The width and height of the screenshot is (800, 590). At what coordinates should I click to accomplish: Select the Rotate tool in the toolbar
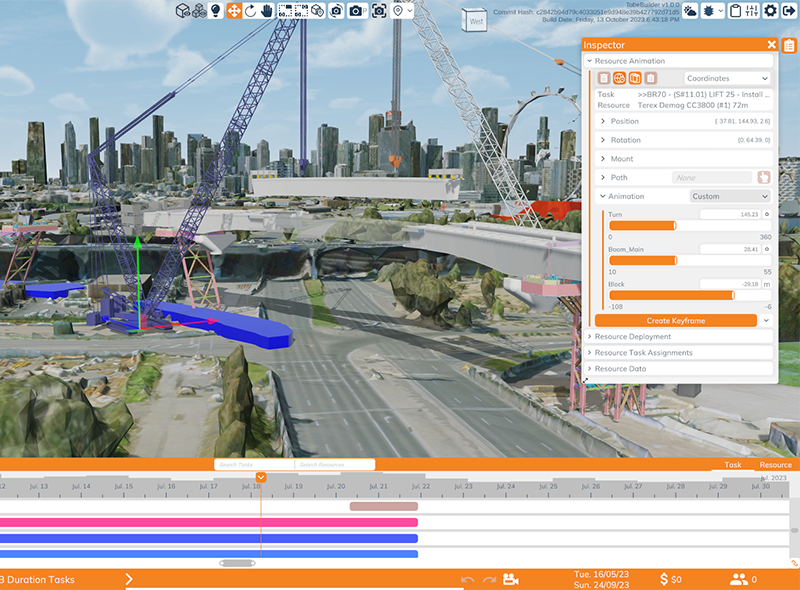(250, 10)
